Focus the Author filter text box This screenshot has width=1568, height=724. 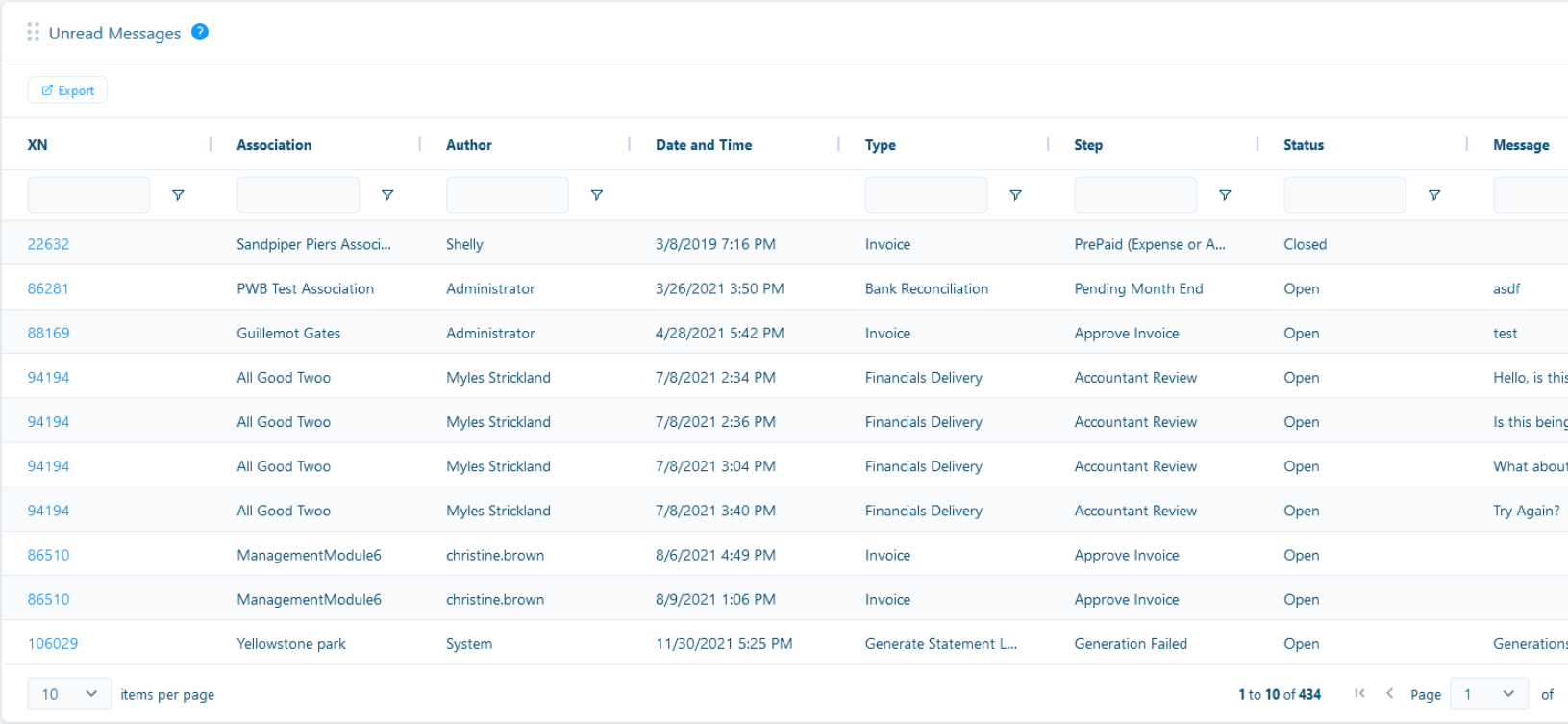[508, 195]
